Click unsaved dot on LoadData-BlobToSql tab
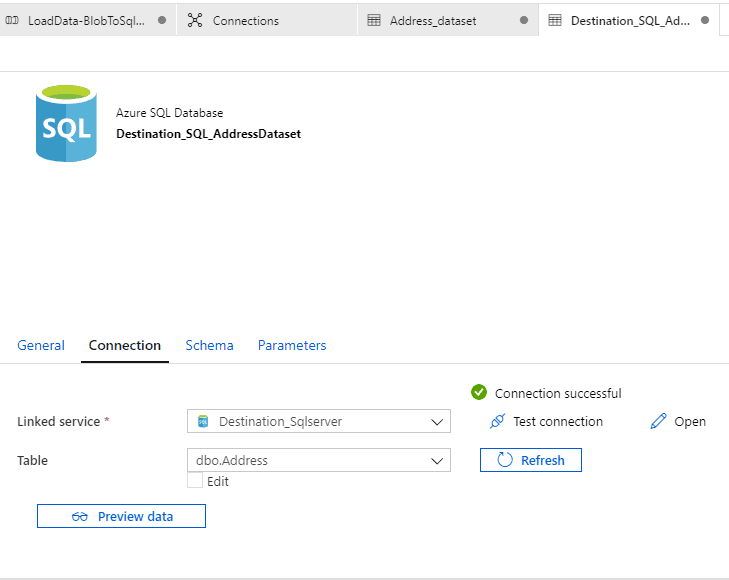729x580 pixels. tap(162, 20)
